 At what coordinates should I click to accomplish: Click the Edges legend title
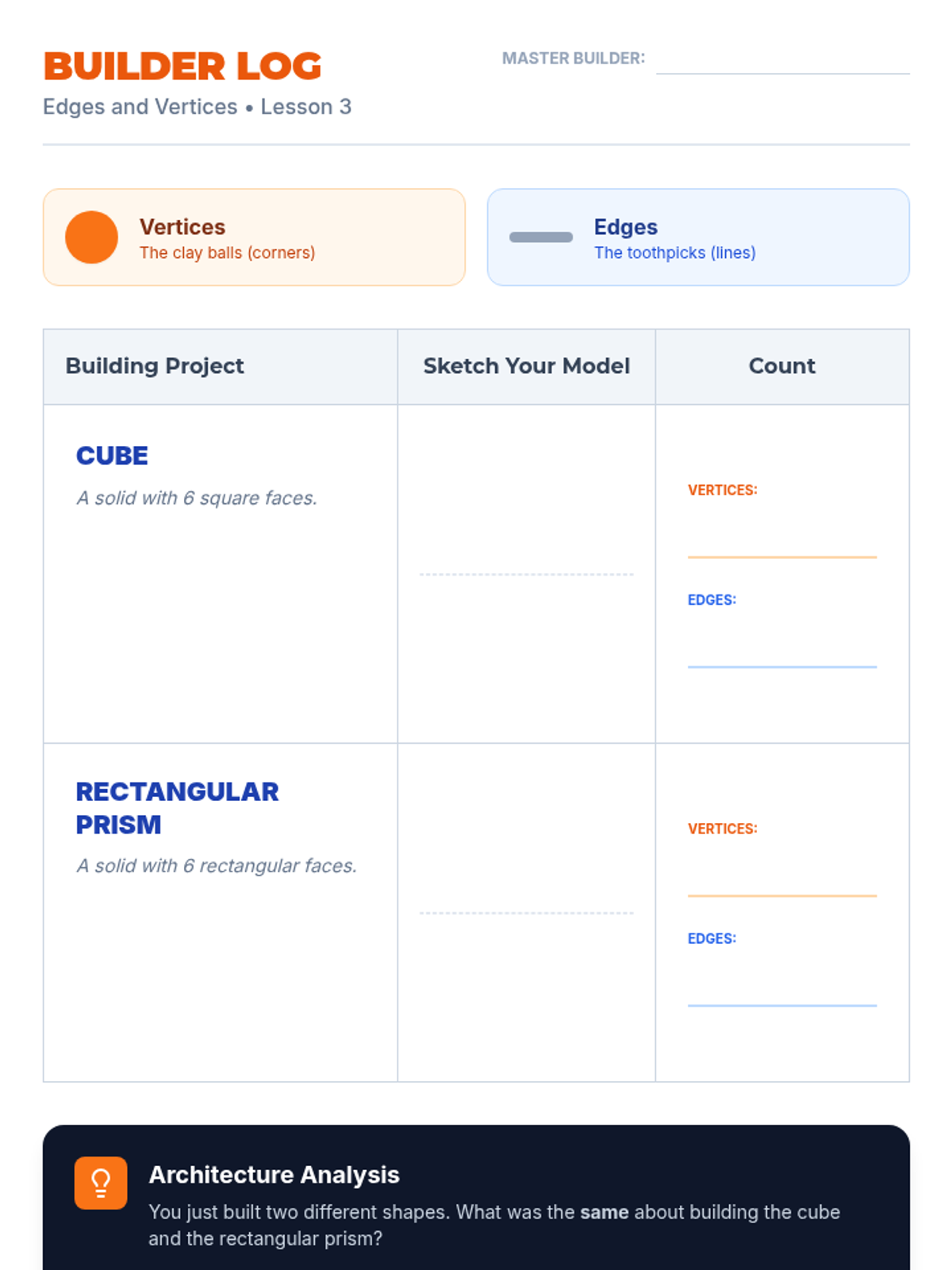coord(625,227)
